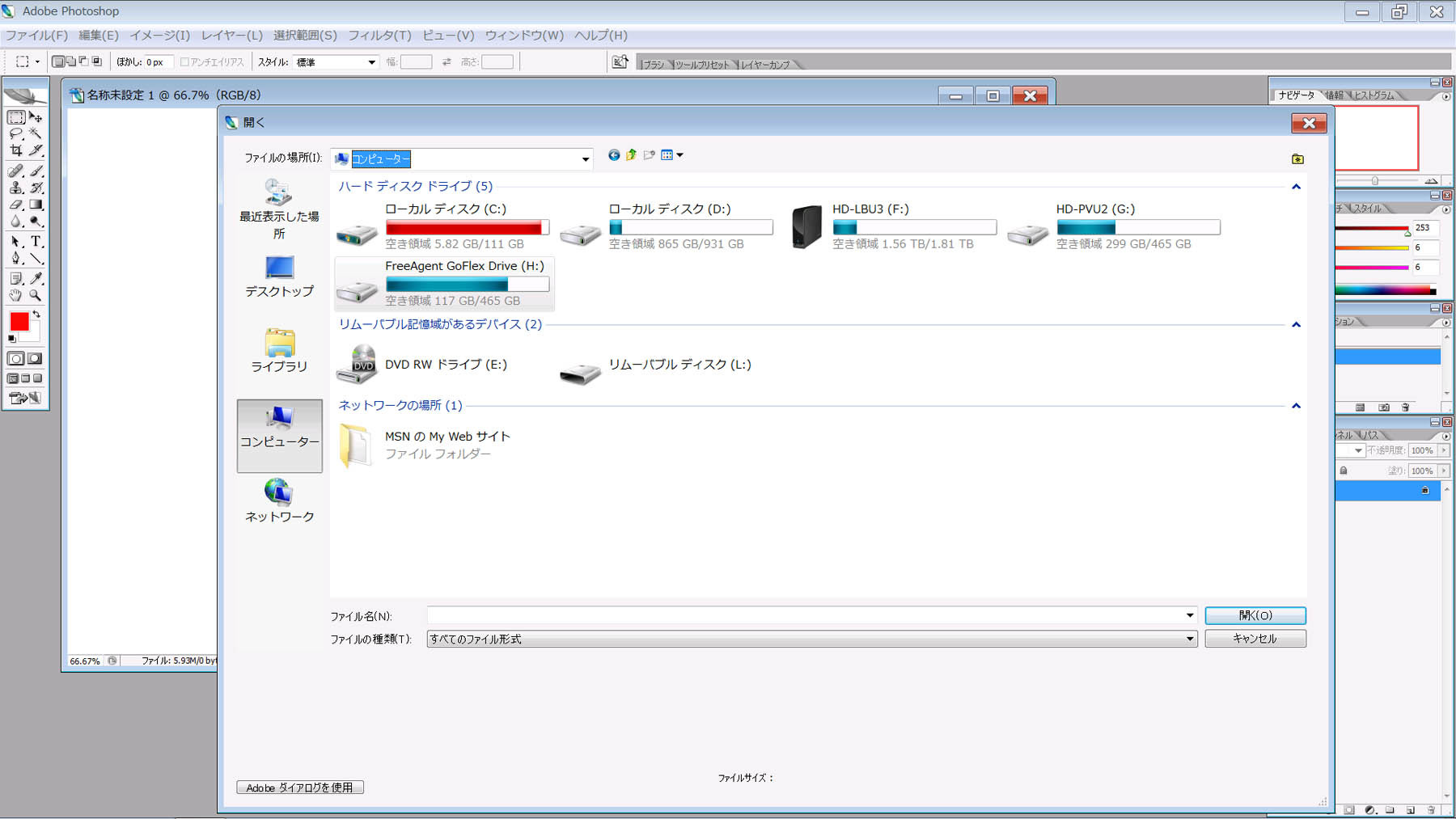Select the Pen tool
This screenshot has width=1456, height=819.
tap(16, 259)
